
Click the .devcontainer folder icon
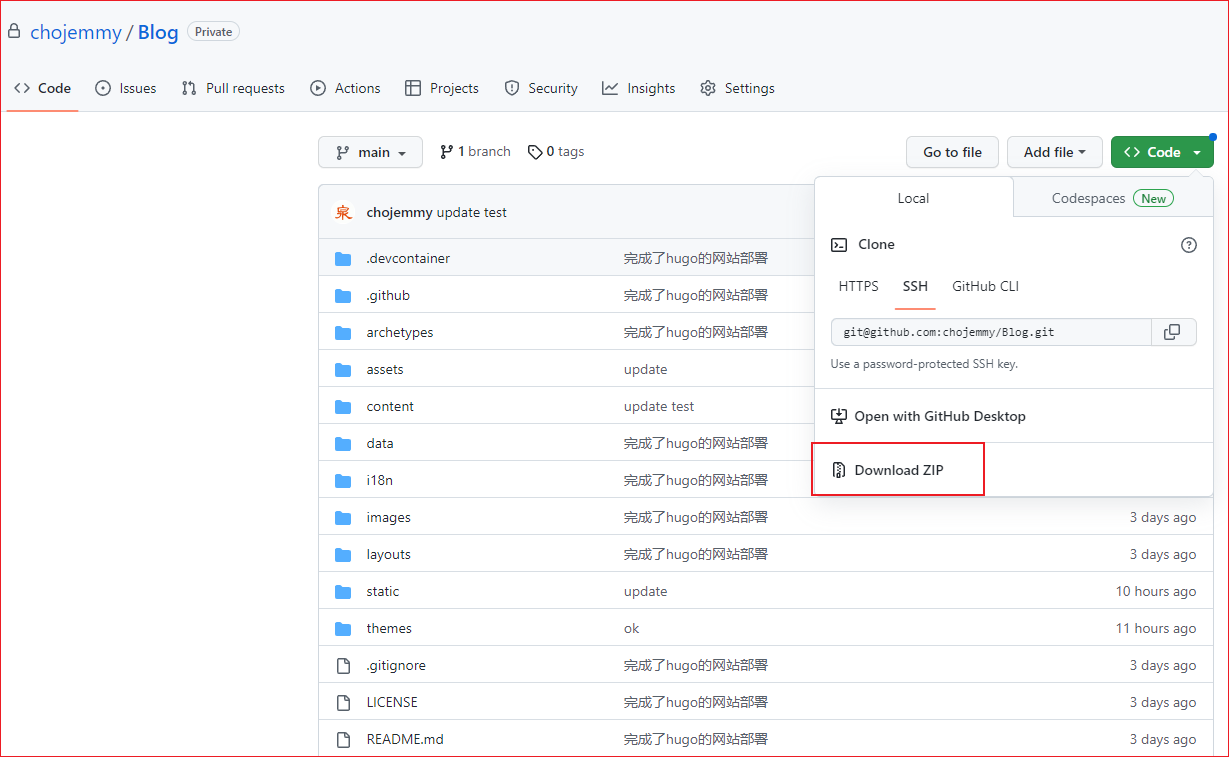[343, 259]
